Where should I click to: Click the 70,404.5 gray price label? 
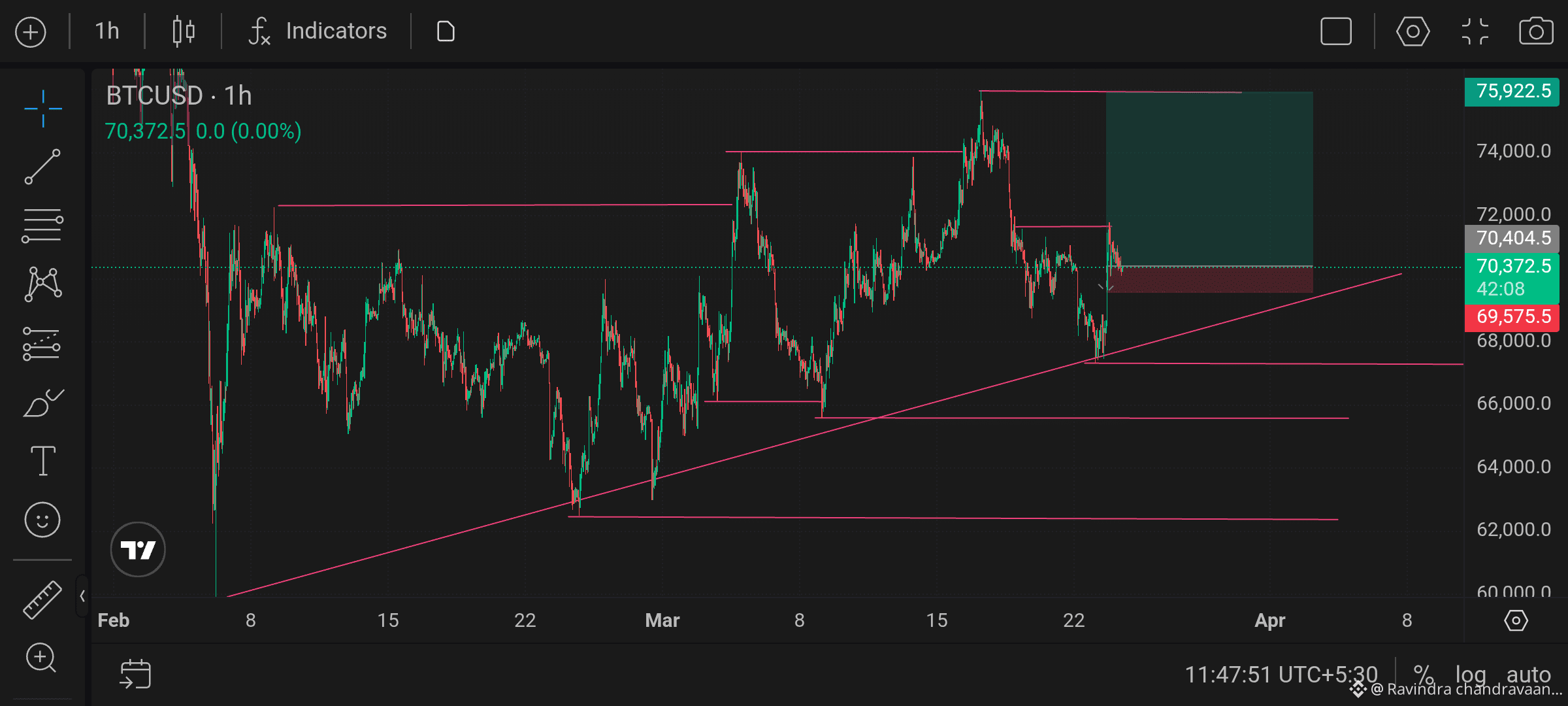[1512, 238]
